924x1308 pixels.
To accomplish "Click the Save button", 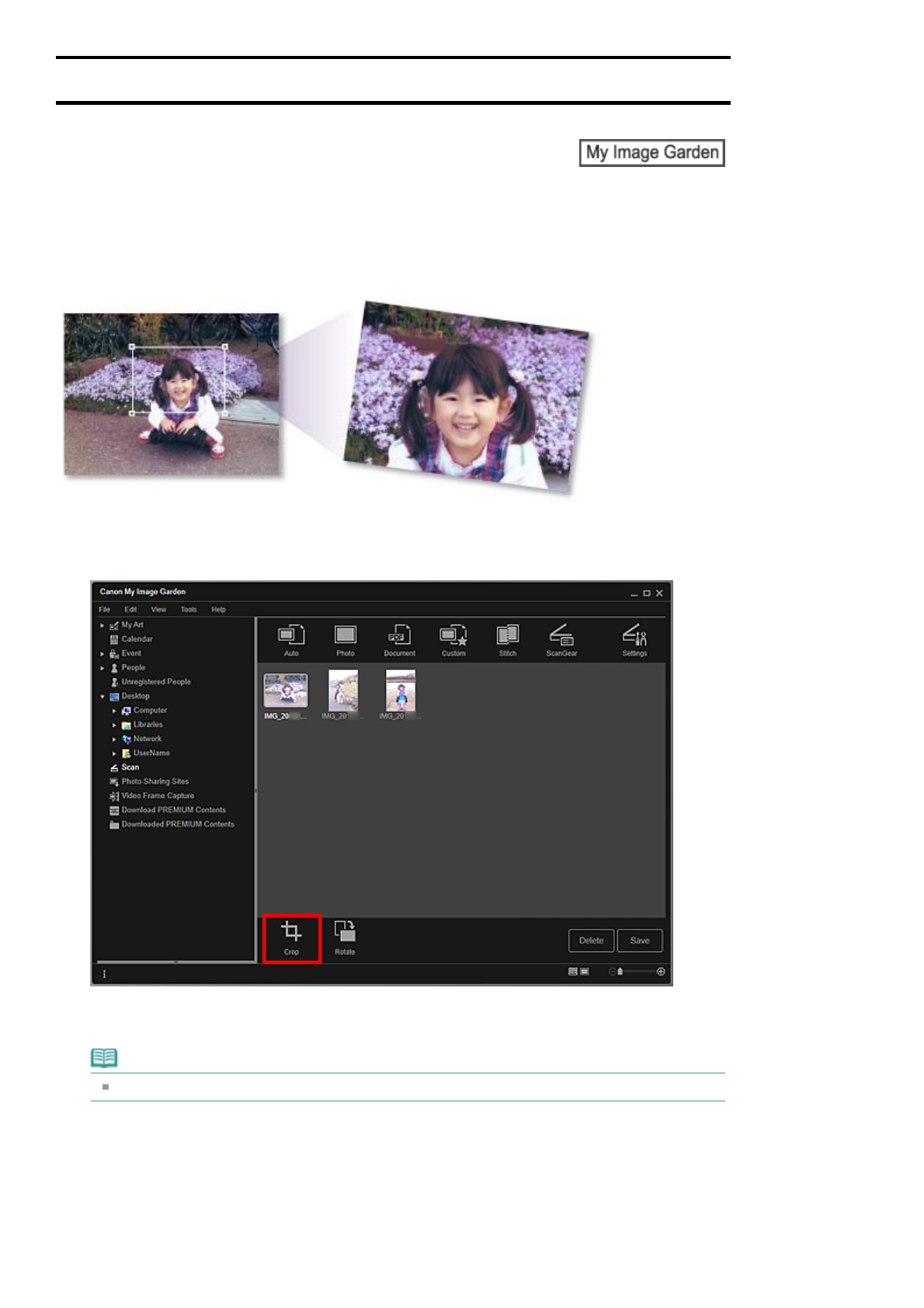I will 640,941.
